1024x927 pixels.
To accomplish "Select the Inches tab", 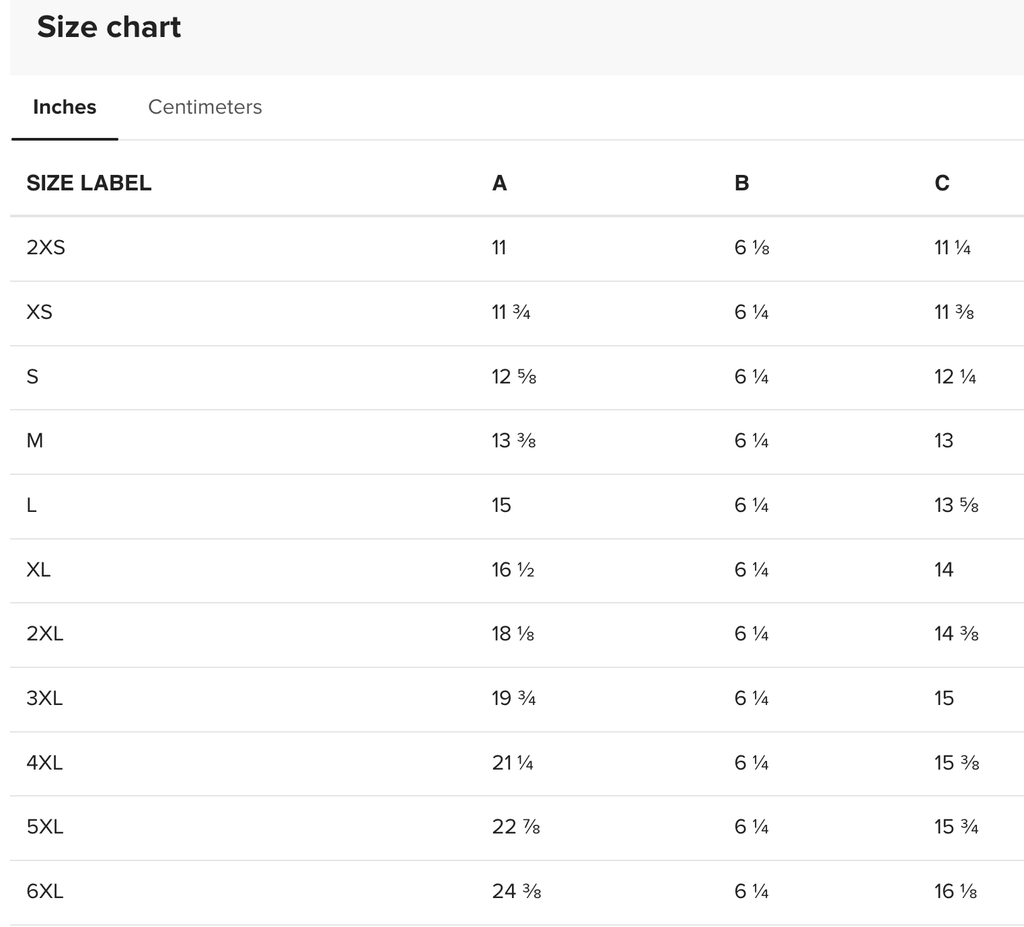I will tap(65, 107).
